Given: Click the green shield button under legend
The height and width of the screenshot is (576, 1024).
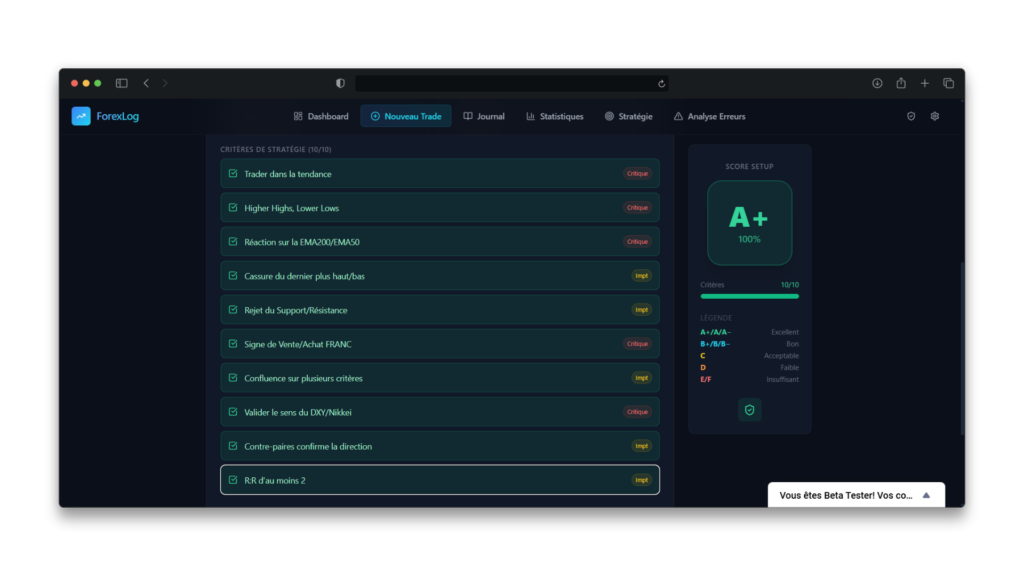Looking at the screenshot, I should pyautogui.click(x=749, y=410).
